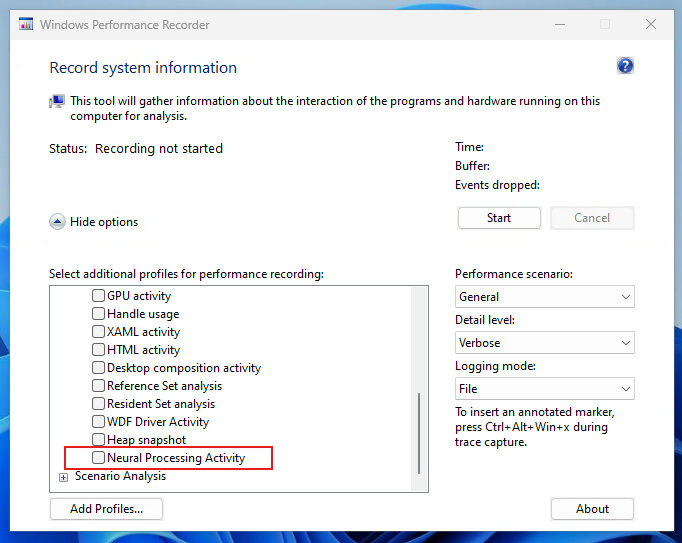
Task: Minimize the Windows Performance Recorder window
Action: click(x=560, y=24)
